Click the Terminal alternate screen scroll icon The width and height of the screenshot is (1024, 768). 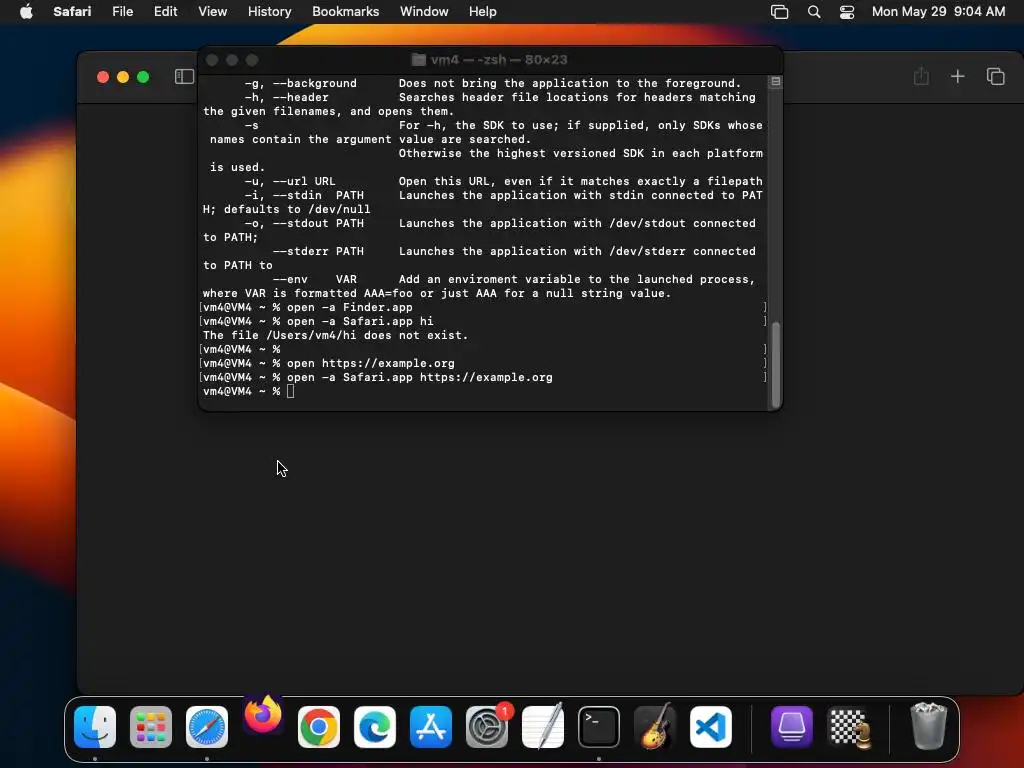(x=775, y=82)
